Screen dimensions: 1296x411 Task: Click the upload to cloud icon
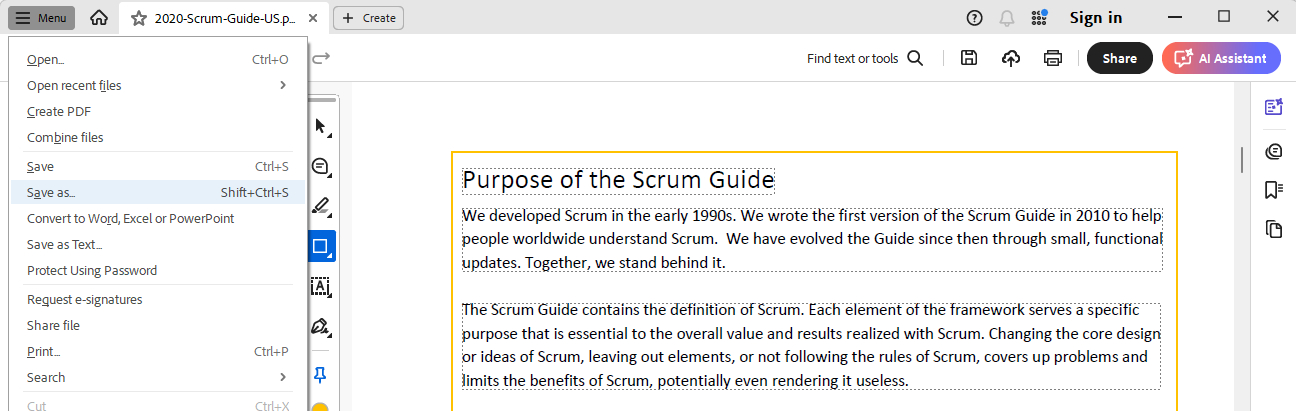[x=1011, y=58]
